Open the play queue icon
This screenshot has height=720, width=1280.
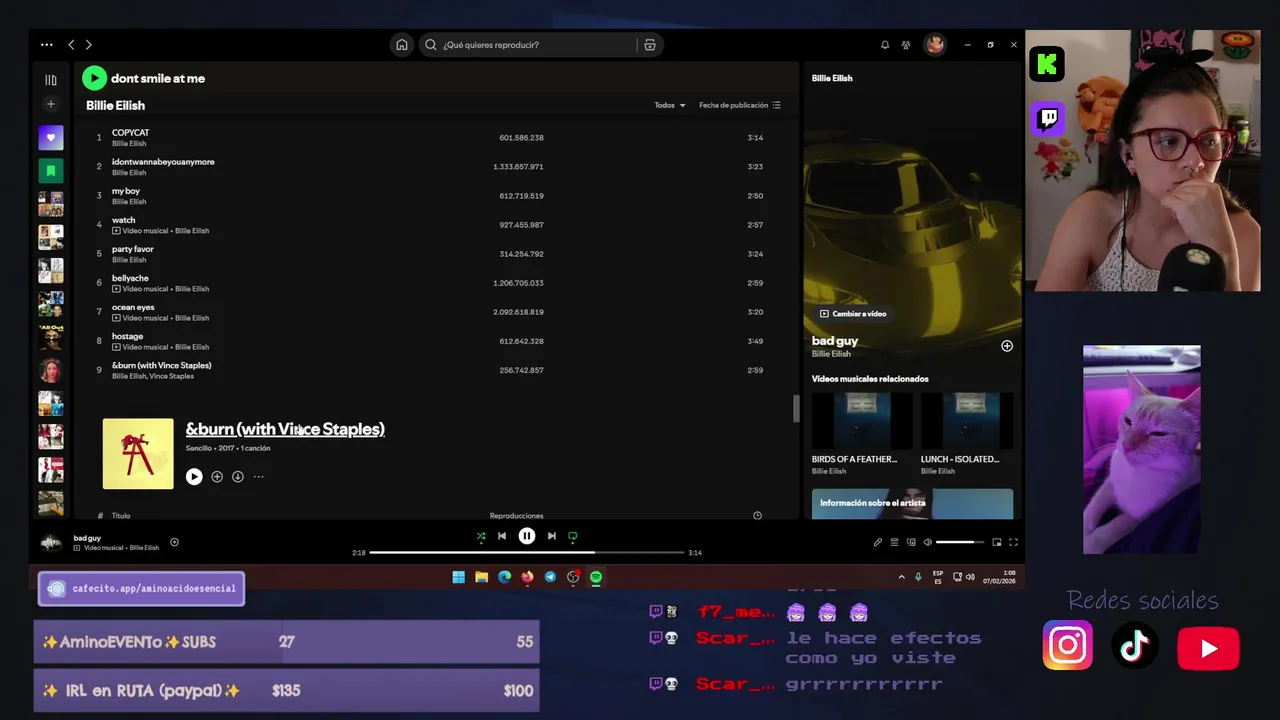coord(894,542)
